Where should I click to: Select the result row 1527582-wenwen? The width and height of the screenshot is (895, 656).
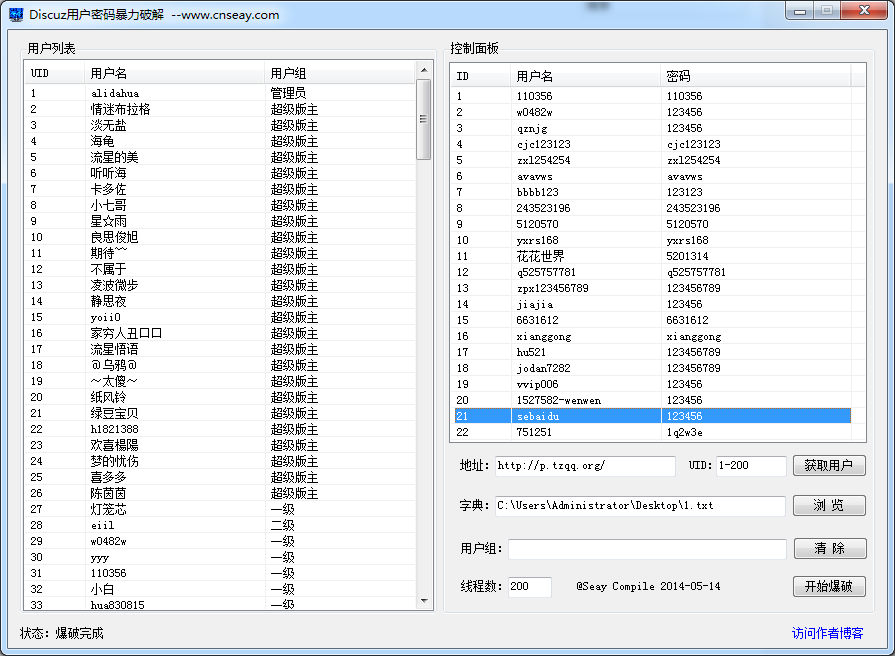pyautogui.click(x=652, y=400)
